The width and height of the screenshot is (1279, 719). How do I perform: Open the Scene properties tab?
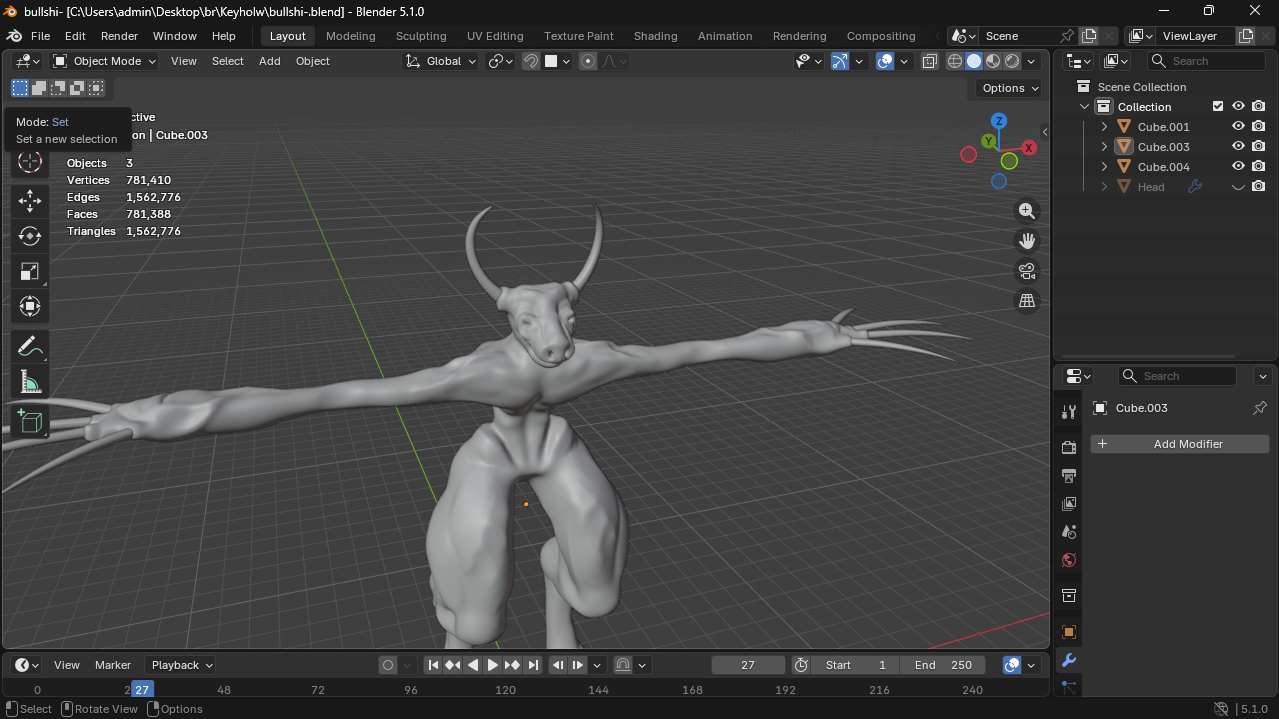[x=1068, y=531]
